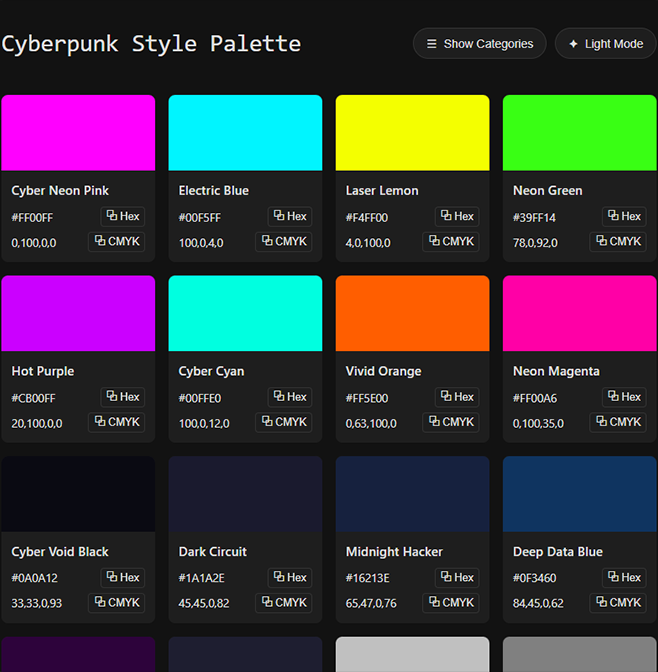The width and height of the screenshot is (658, 672).
Task: Click the 84,45,0,62 CMYK value
Action: [x=538, y=603]
